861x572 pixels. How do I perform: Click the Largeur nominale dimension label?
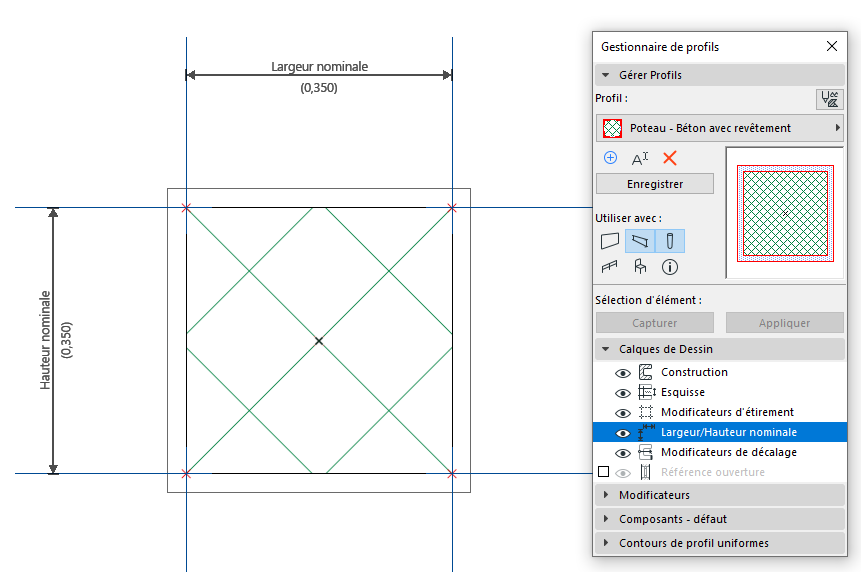[320, 67]
